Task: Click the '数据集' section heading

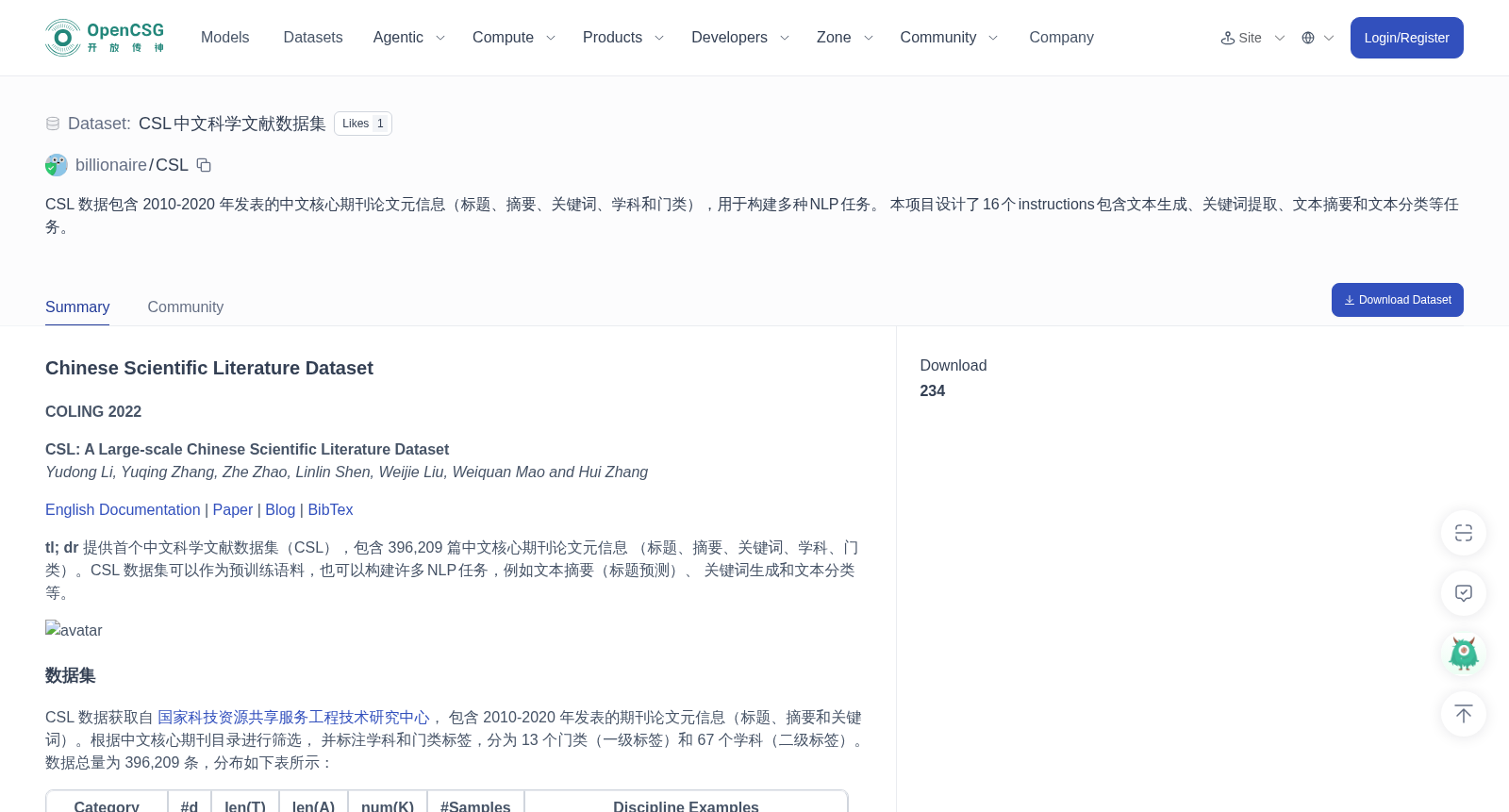Action: point(71,675)
